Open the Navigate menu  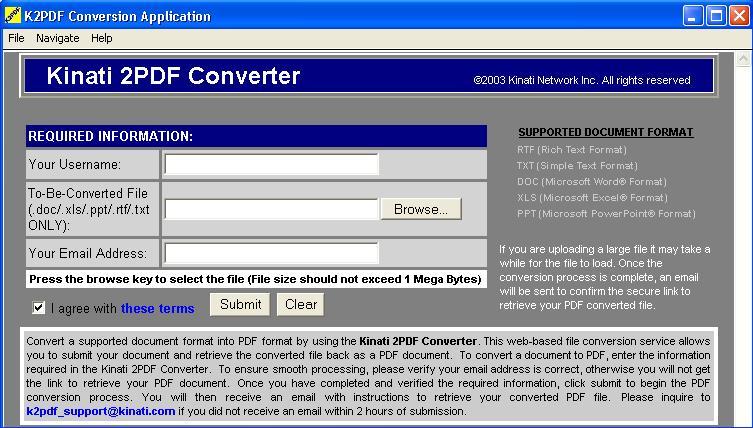click(58, 38)
